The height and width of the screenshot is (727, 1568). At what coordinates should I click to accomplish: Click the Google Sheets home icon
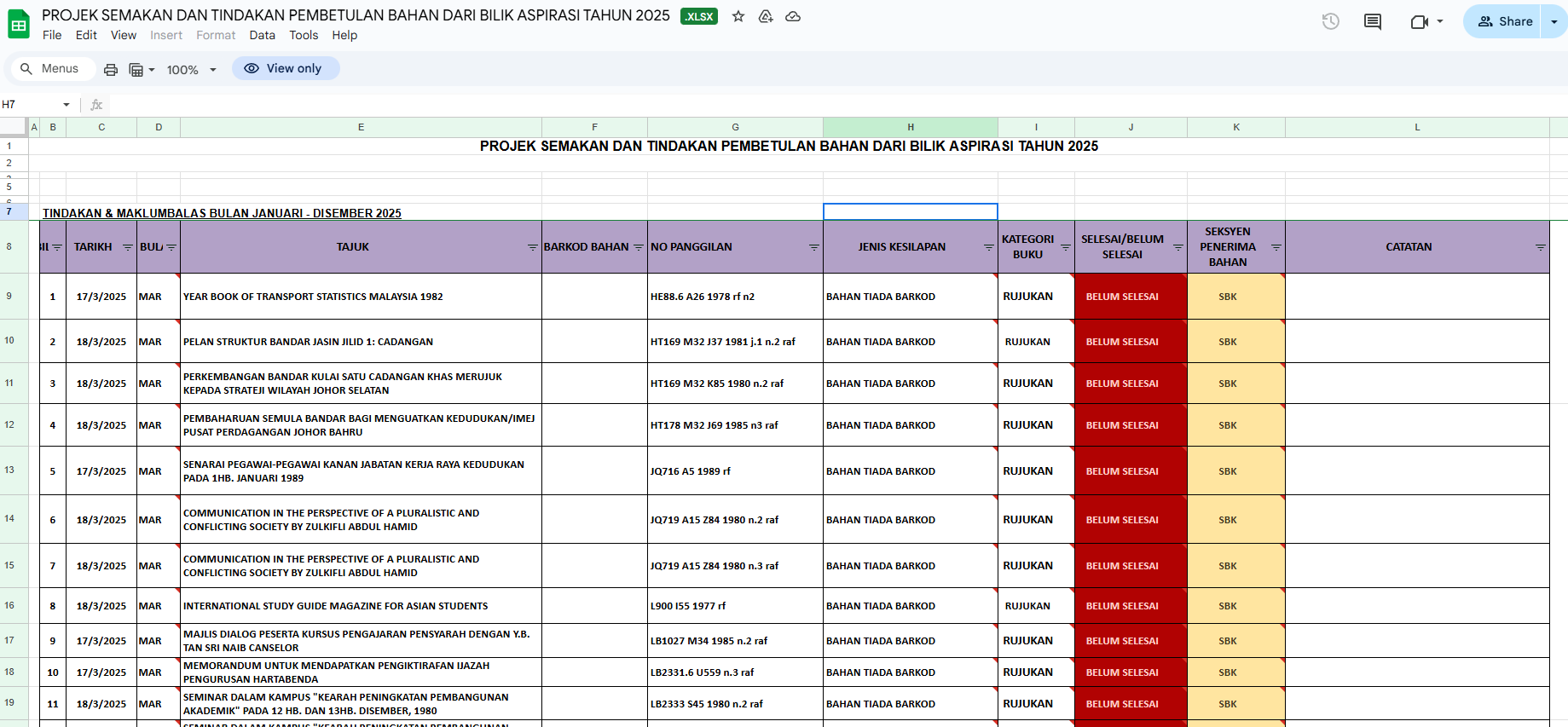click(x=19, y=25)
